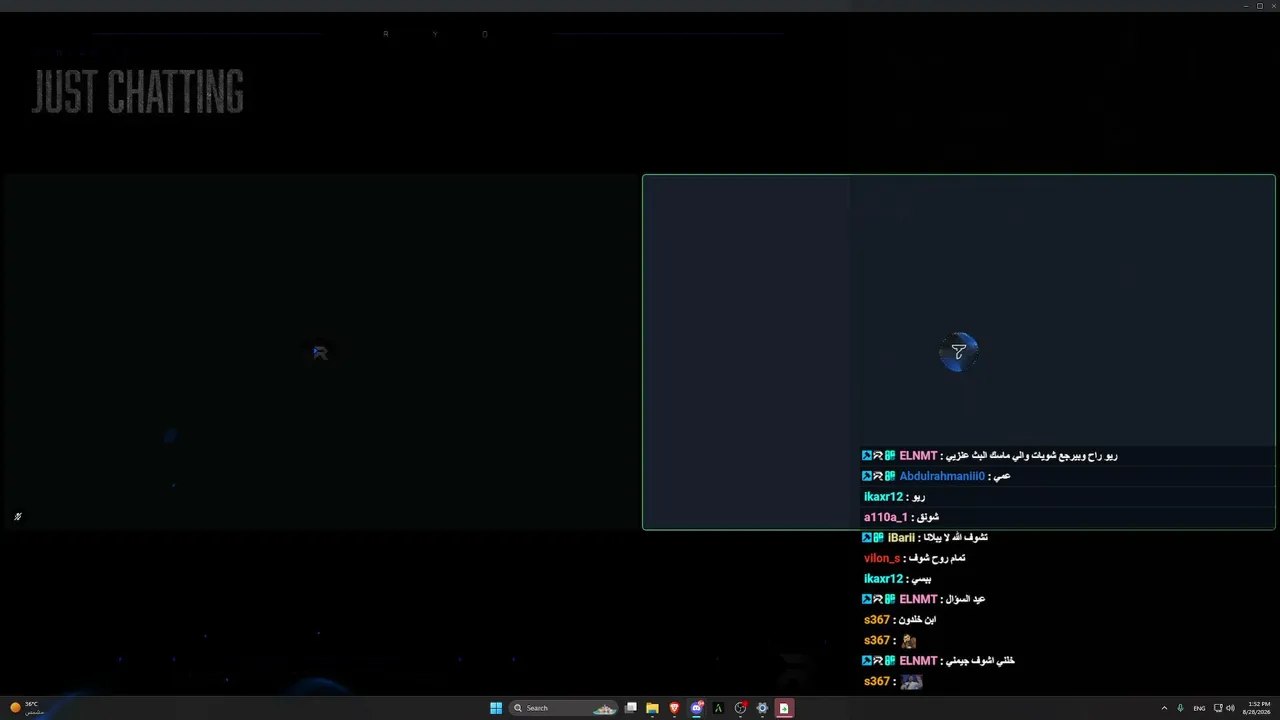Image resolution: width=1280 pixels, height=720 pixels.
Task: Click s367 beside the message ابن خلدون
Action: 877,620
